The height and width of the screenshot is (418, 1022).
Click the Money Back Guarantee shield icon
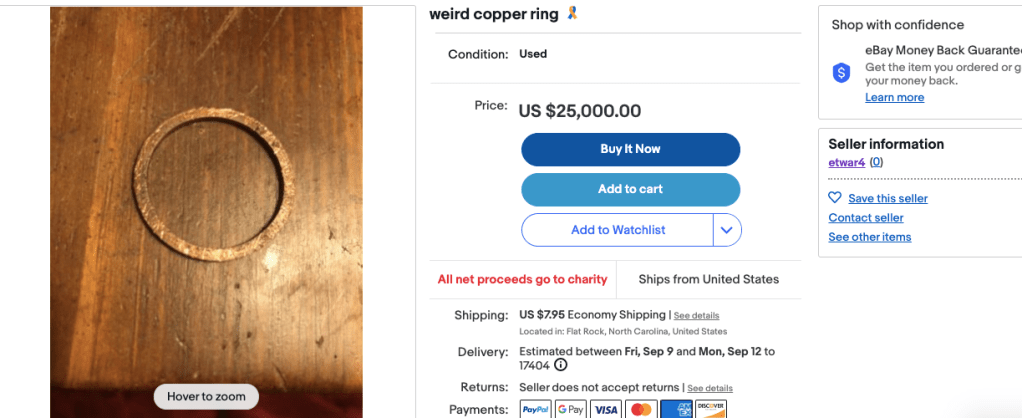click(x=841, y=72)
